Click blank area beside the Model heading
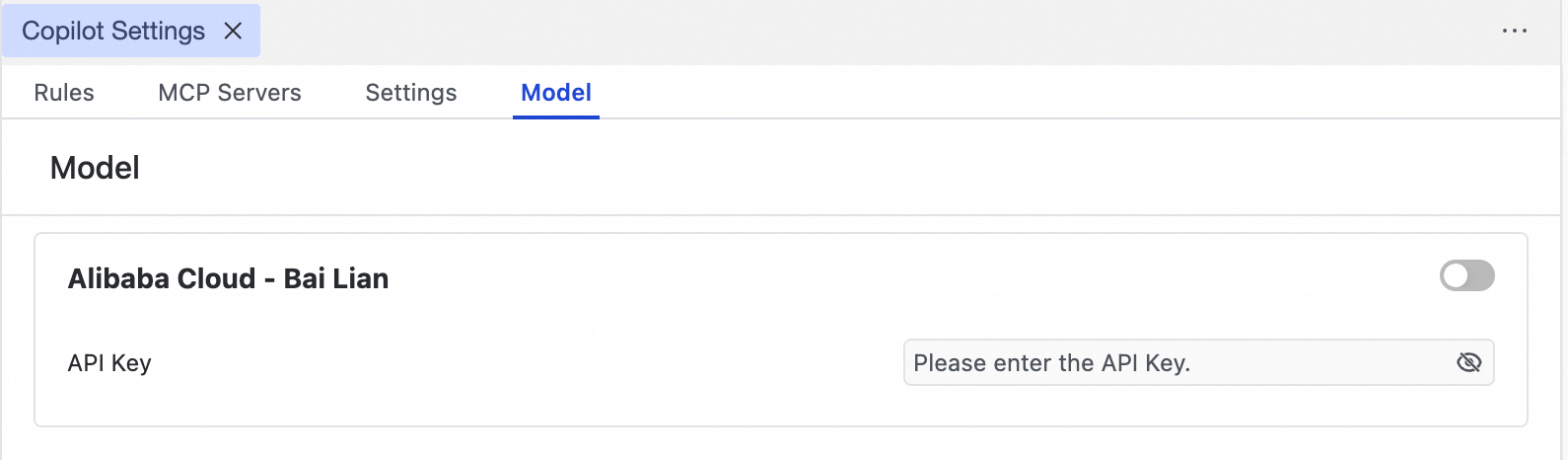Viewport: 1568px width, 460px height. coord(789,168)
